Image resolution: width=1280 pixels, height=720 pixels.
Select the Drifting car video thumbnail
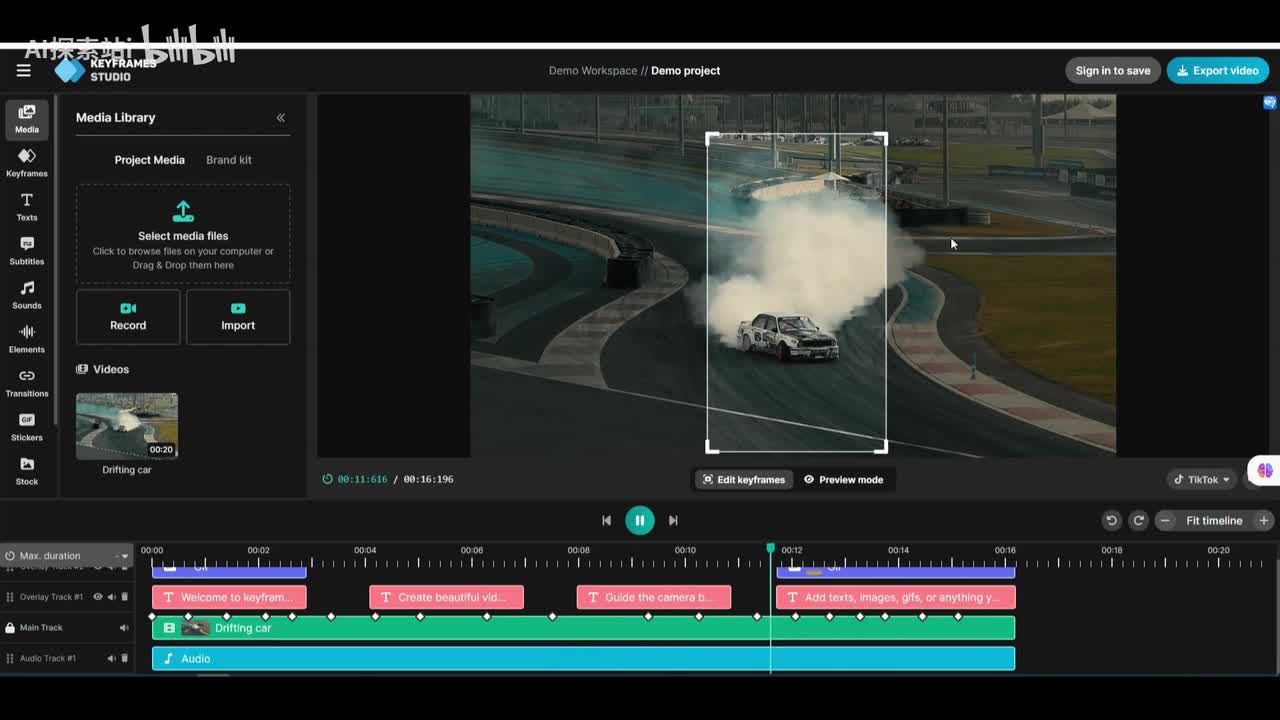pyautogui.click(x=127, y=426)
